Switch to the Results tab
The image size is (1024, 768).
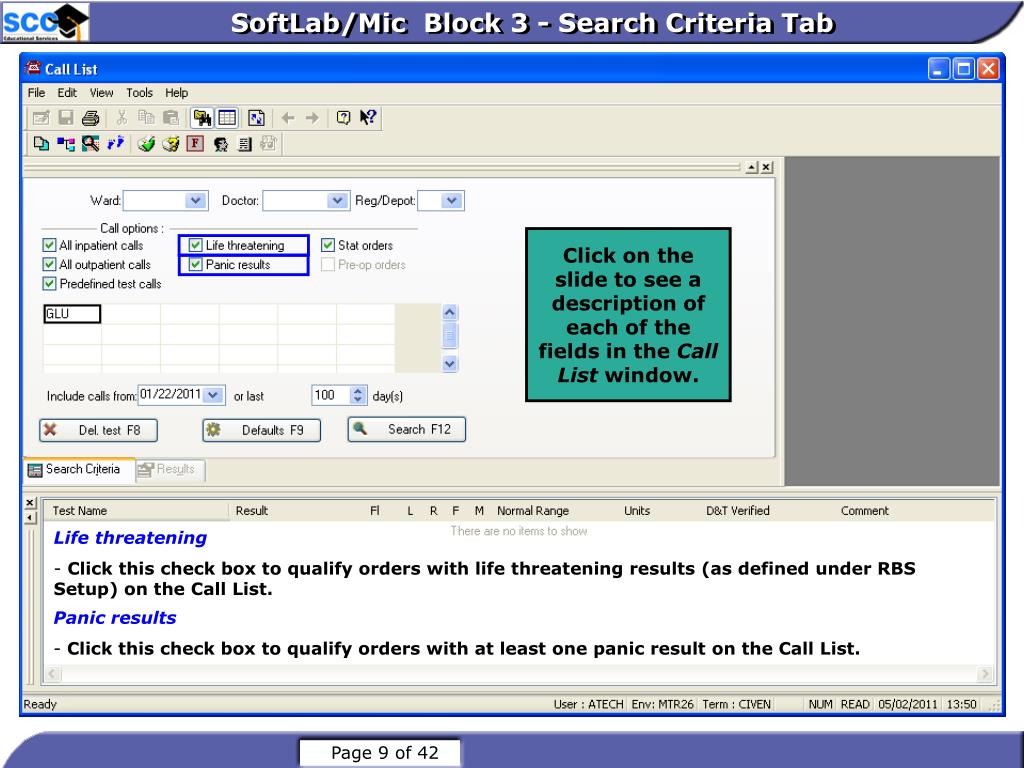tap(170, 470)
